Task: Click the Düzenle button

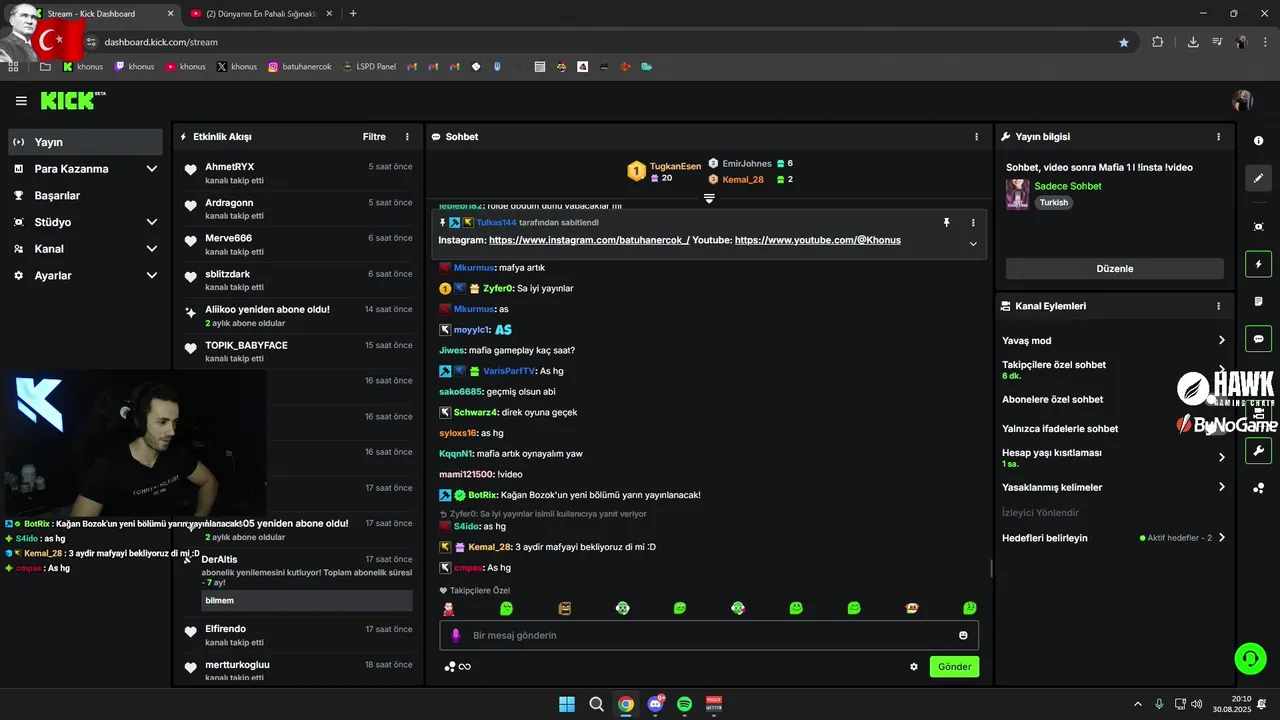Action: (1114, 269)
